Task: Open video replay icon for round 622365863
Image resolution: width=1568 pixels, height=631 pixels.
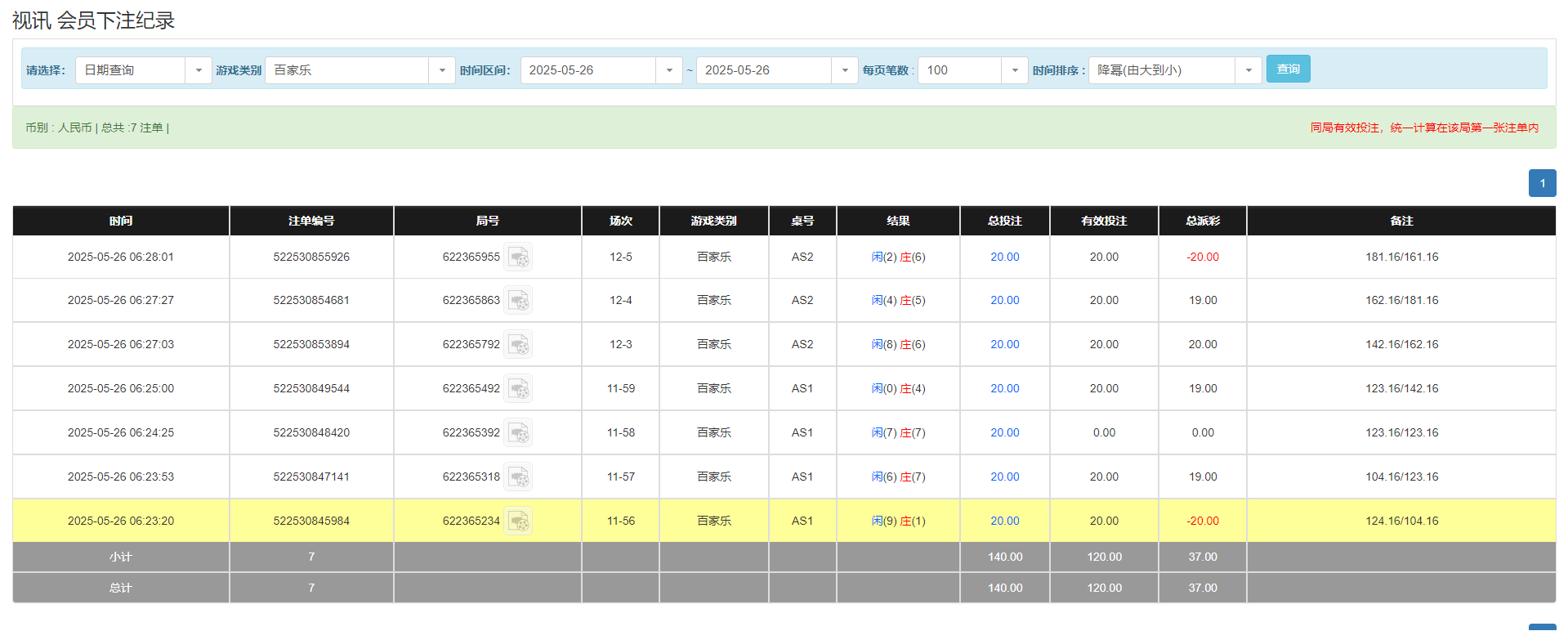Action: pyautogui.click(x=518, y=301)
